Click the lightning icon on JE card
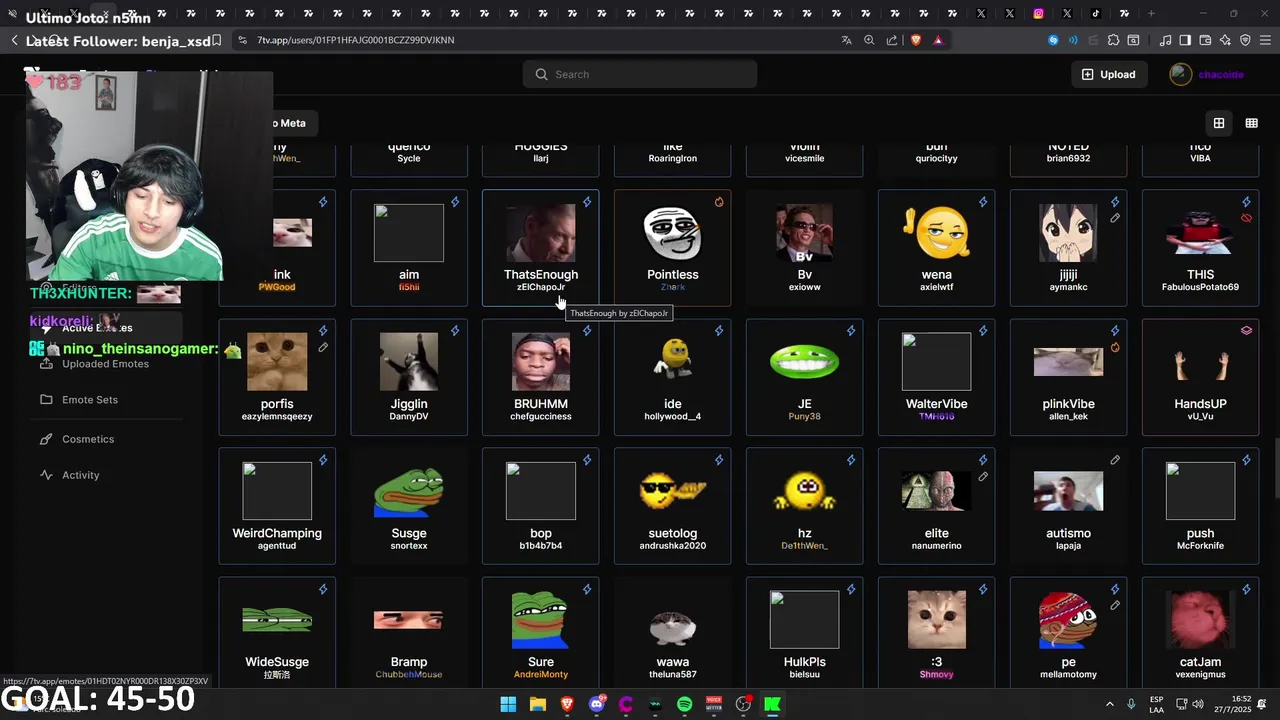The image size is (1280, 720). coord(851,331)
